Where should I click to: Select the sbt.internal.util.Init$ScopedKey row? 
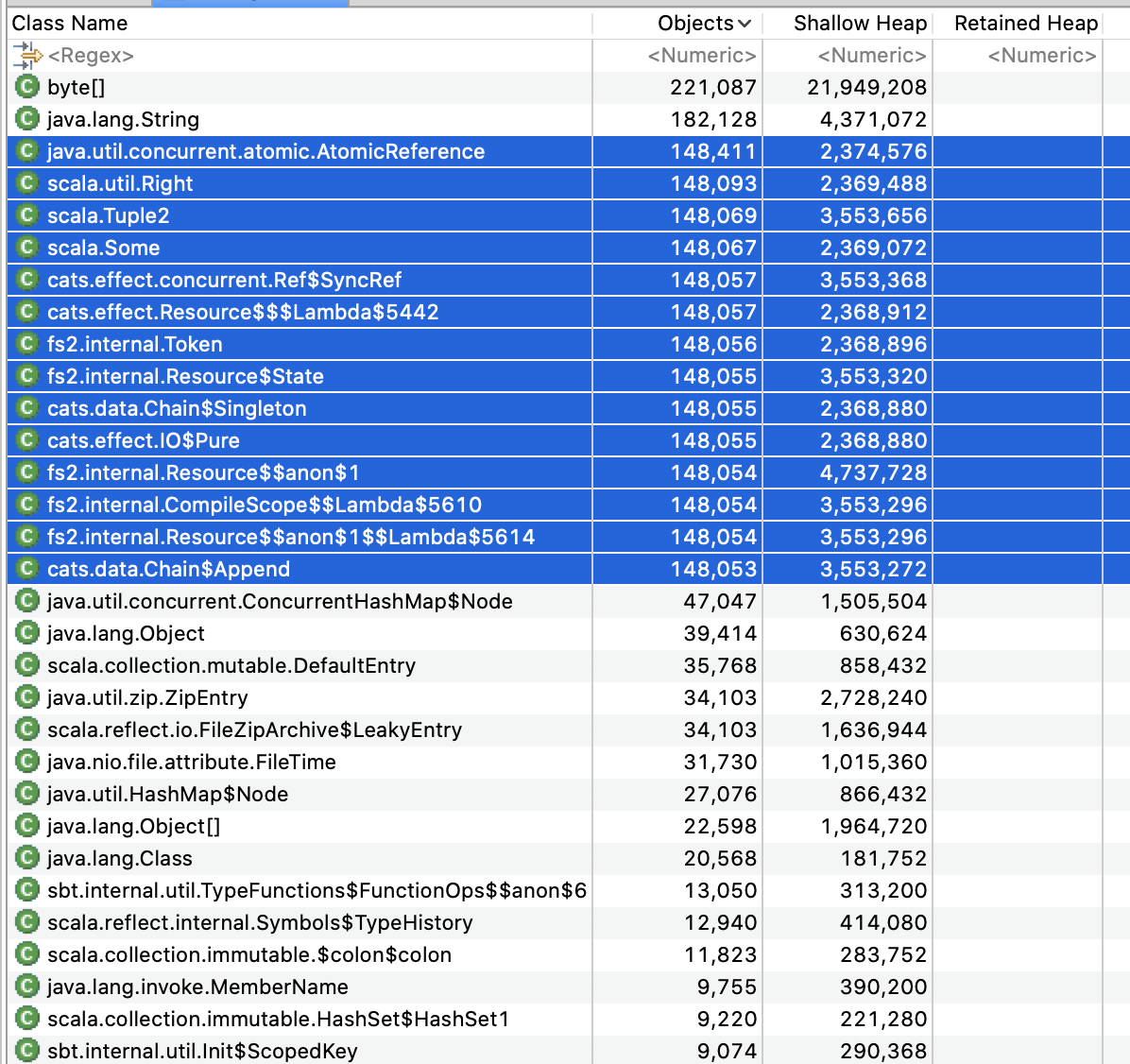tap(569, 1051)
